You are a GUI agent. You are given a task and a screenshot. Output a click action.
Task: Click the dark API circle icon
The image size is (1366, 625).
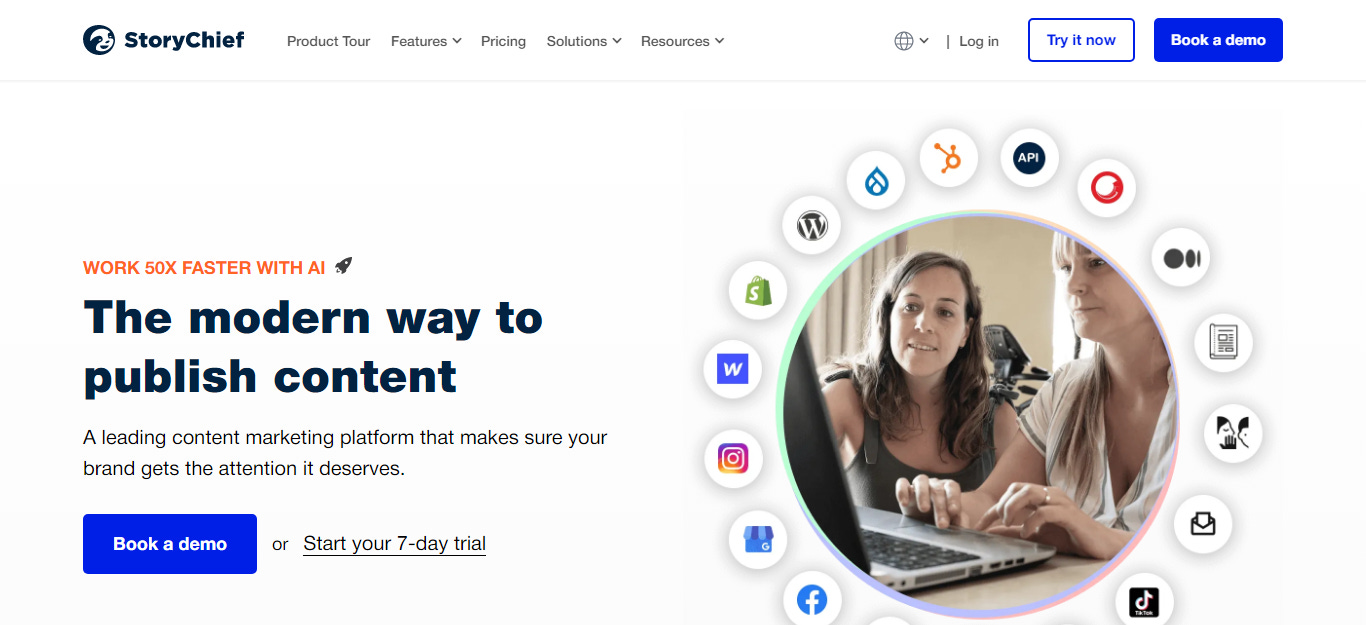coord(1029,158)
